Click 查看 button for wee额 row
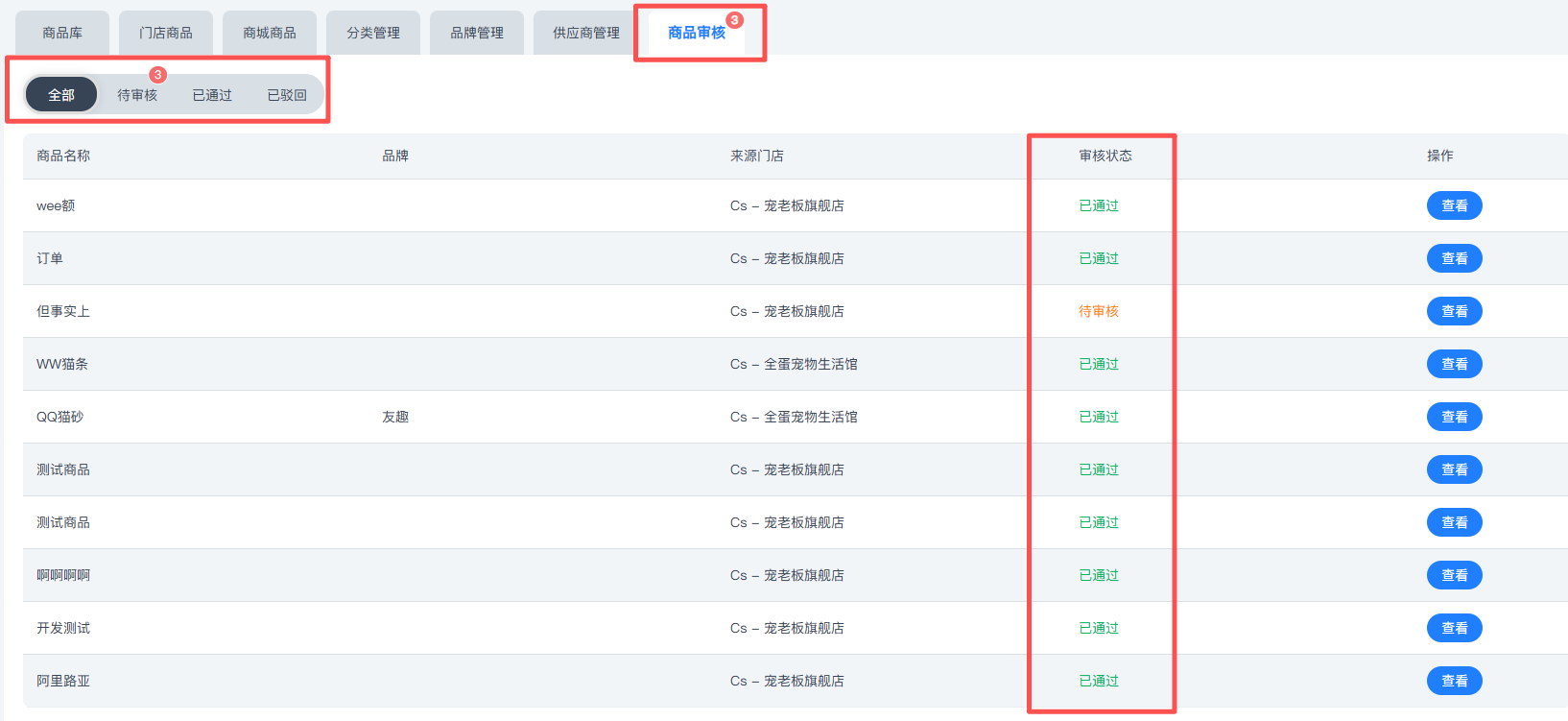 [1454, 205]
